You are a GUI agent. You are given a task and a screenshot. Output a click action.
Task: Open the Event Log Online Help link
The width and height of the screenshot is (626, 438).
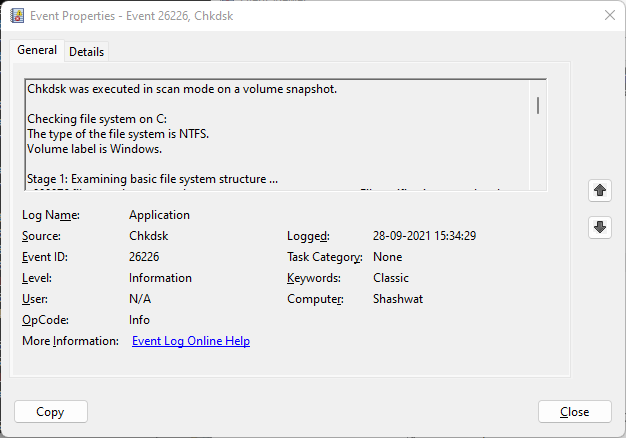click(191, 341)
